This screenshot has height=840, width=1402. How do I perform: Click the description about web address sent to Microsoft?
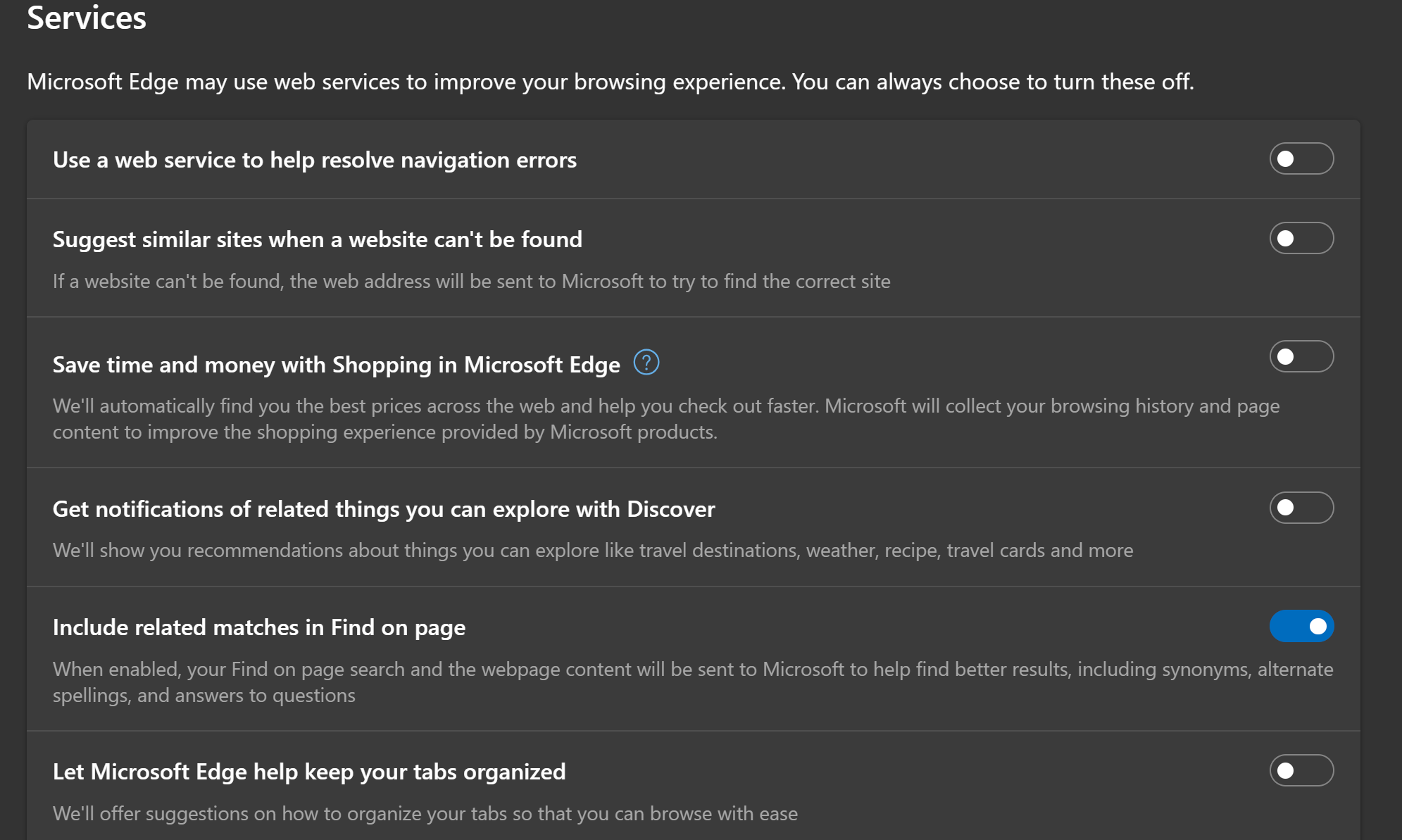(471, 282)
